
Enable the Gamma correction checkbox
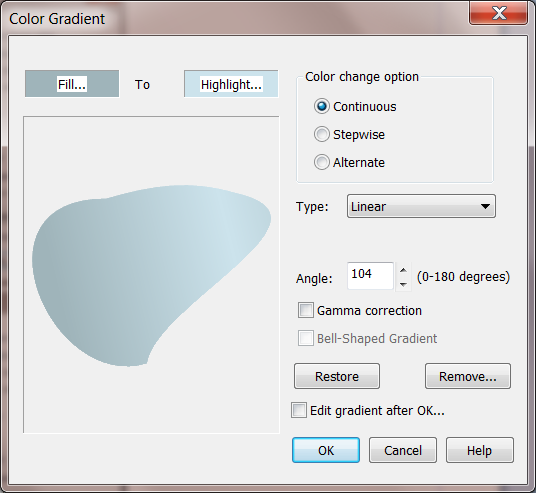[x=306, y=310]
